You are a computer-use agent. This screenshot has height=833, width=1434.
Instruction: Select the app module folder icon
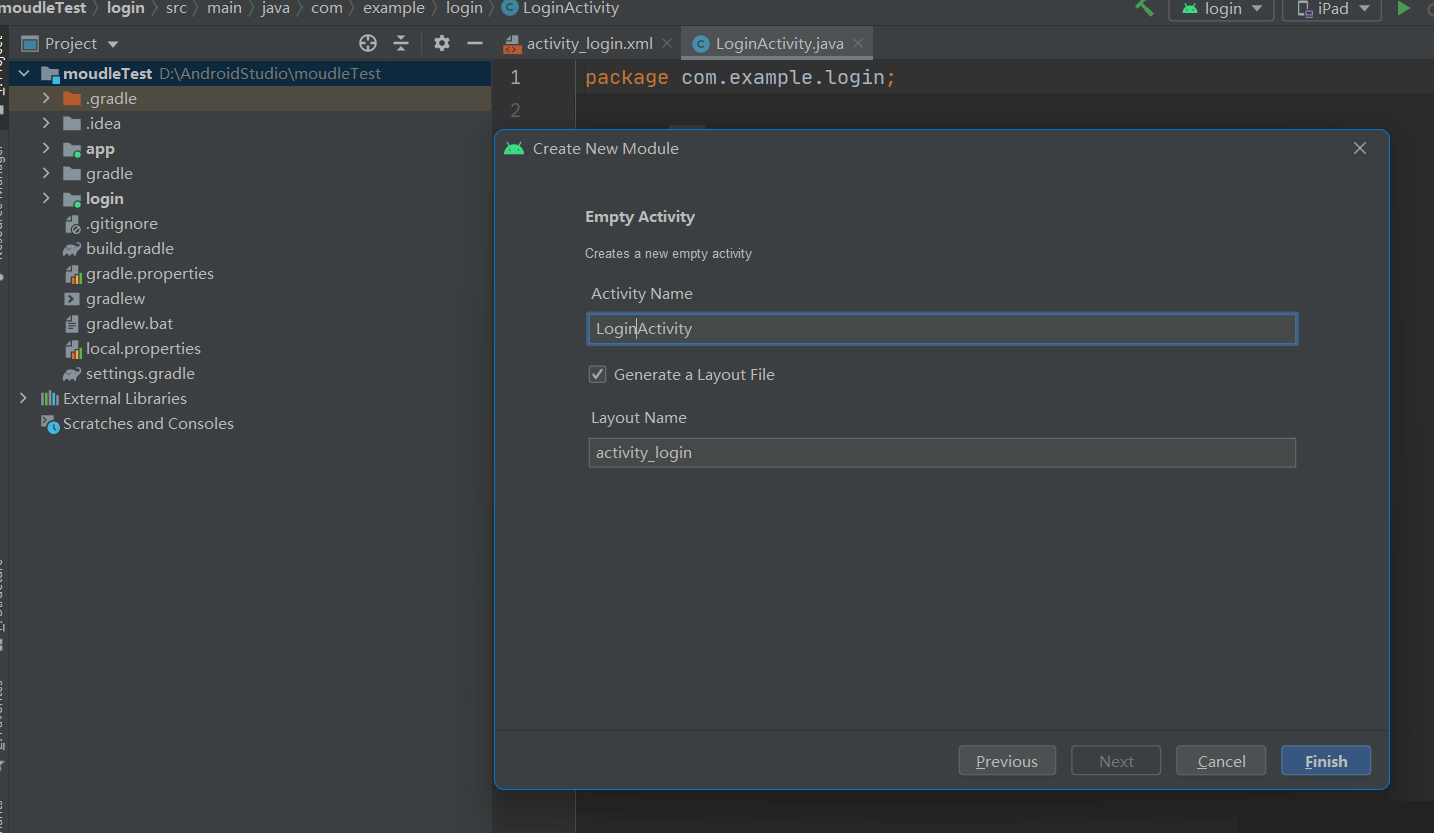71,149
